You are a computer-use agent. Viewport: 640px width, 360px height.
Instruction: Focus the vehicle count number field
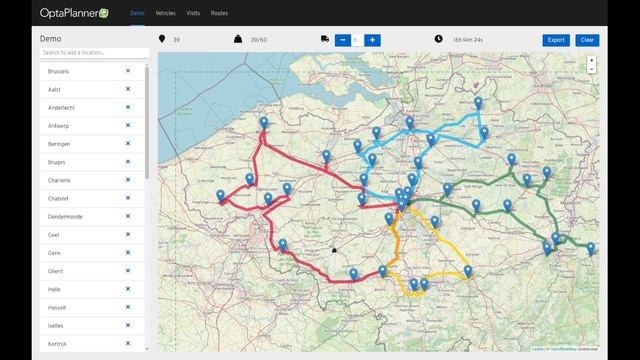click(357, 40)
